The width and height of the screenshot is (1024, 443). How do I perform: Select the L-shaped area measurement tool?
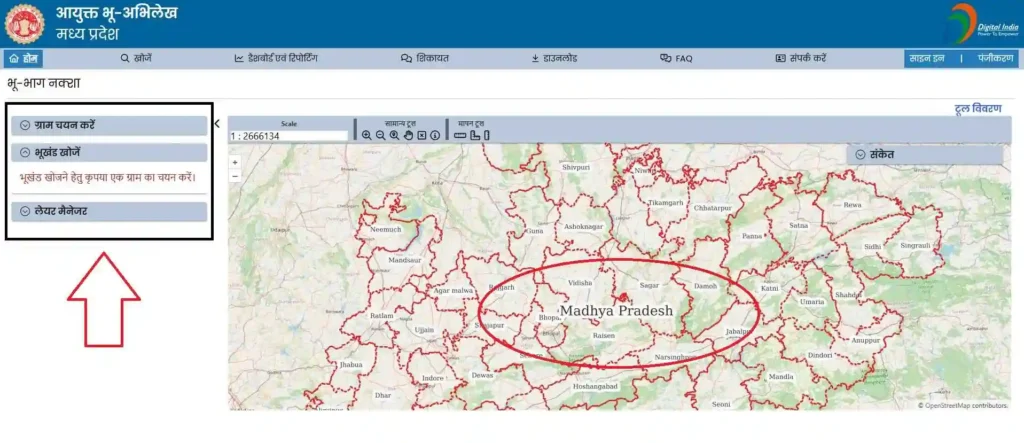tap(475, 135)
